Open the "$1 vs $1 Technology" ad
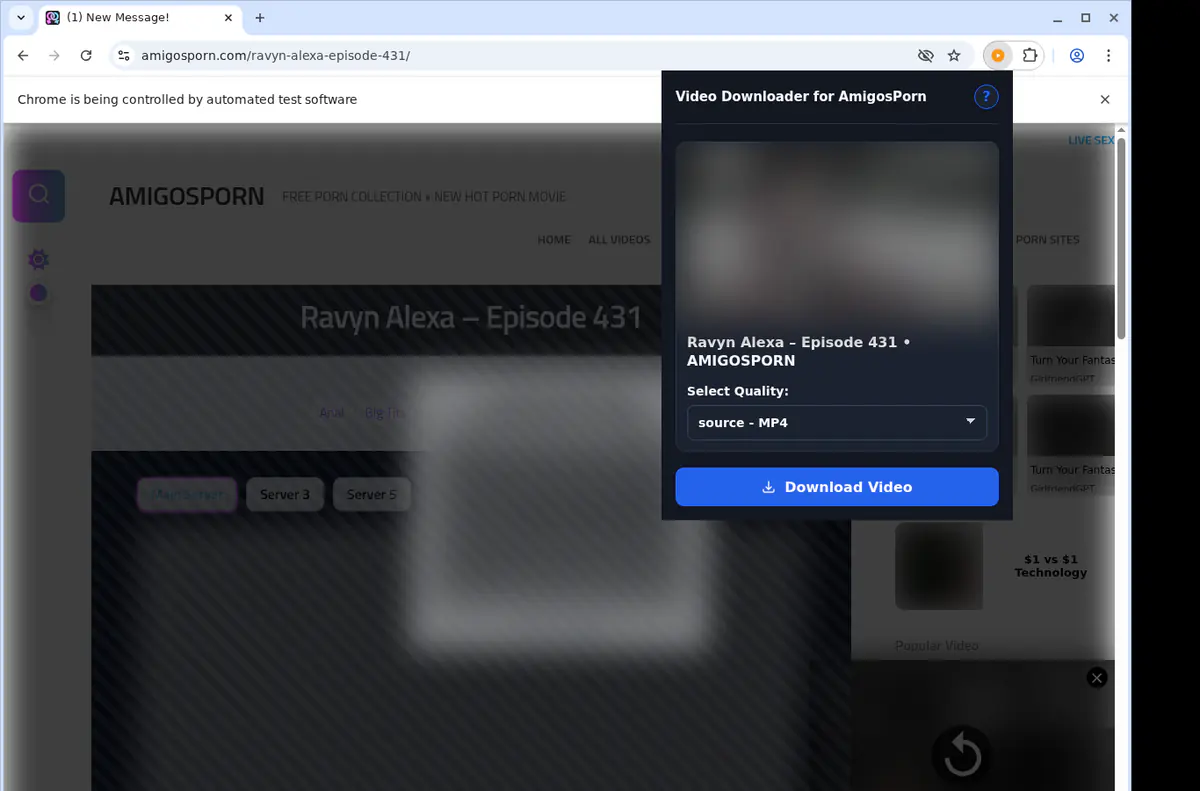Screen dimensions: 1200x791 [1050, 566]
